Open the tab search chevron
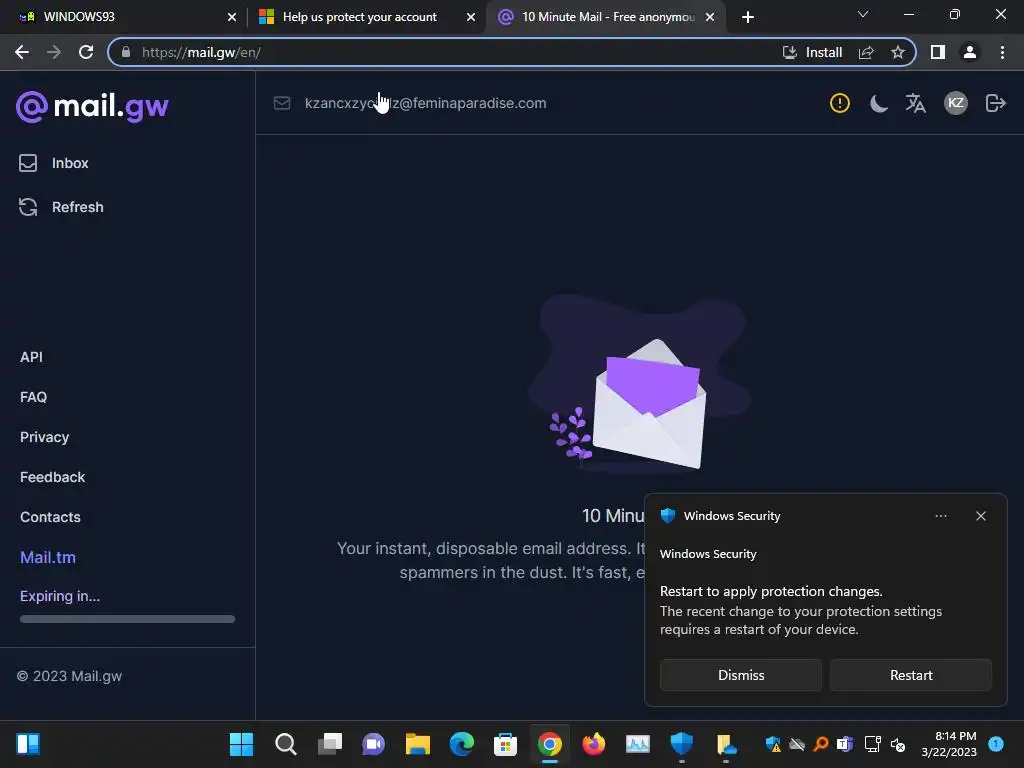 pos(863,14)
